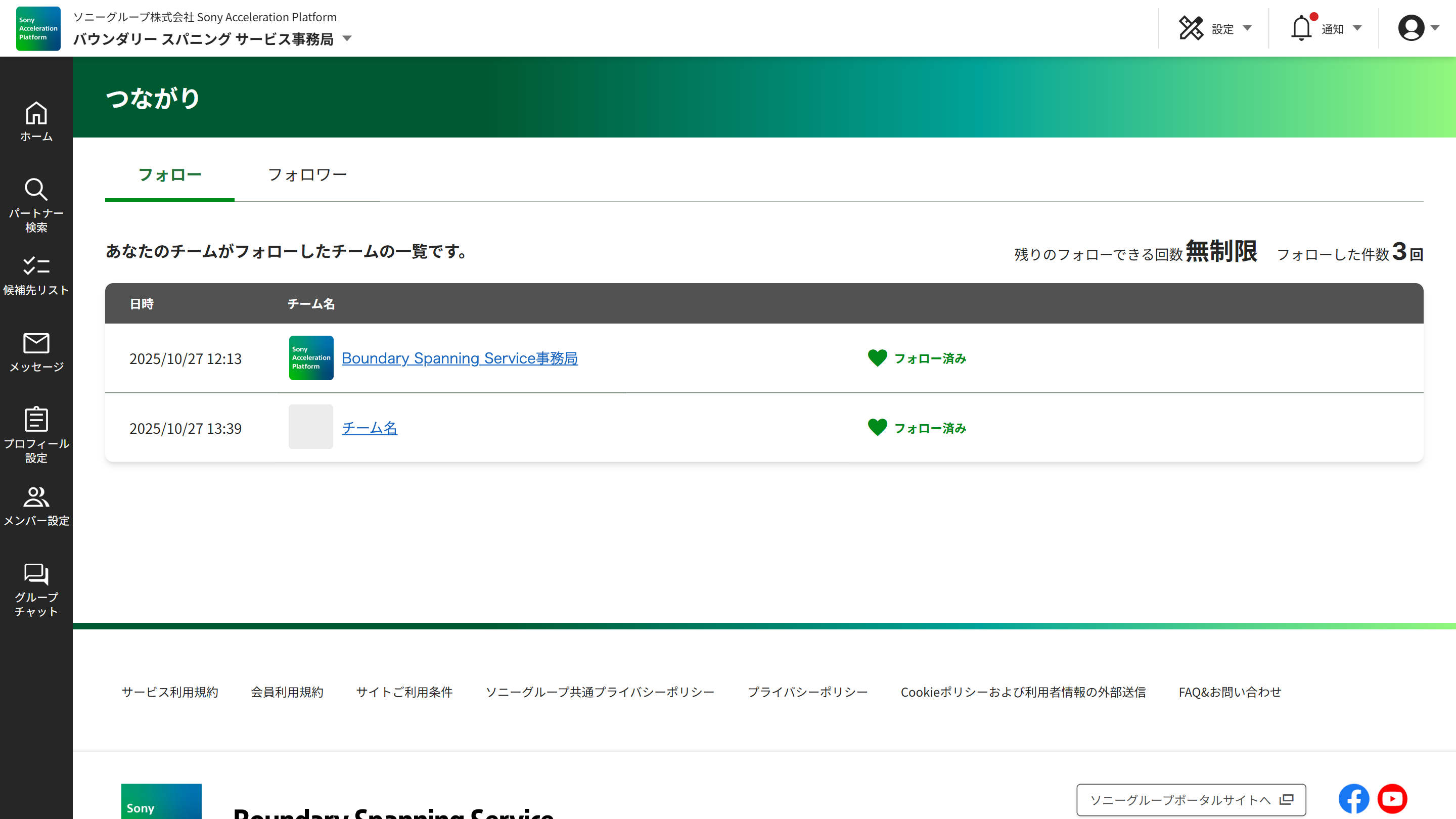Click ソニーグループポータルサイトへ button
The image size is (1456, 819).
[x=1191, y=800]
